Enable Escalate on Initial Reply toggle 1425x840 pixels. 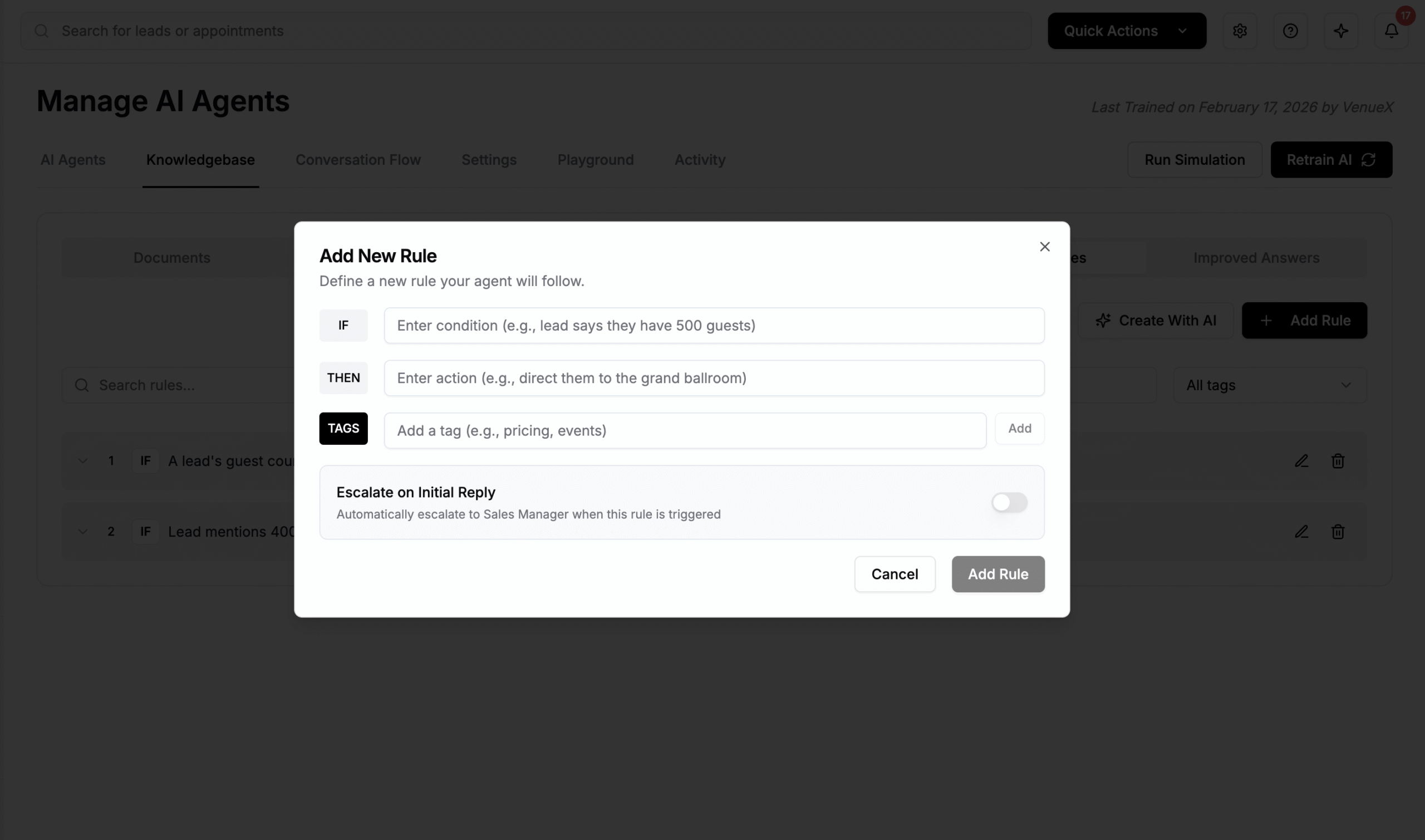pyautogui.click(x=1009, y=502)
